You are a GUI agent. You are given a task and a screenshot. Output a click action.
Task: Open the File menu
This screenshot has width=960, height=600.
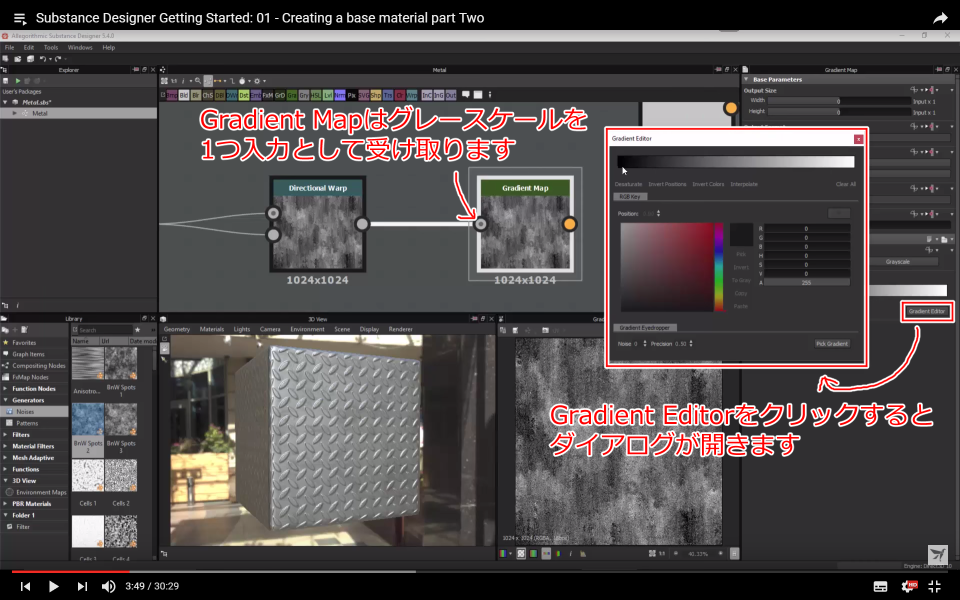tap(9, 47)
